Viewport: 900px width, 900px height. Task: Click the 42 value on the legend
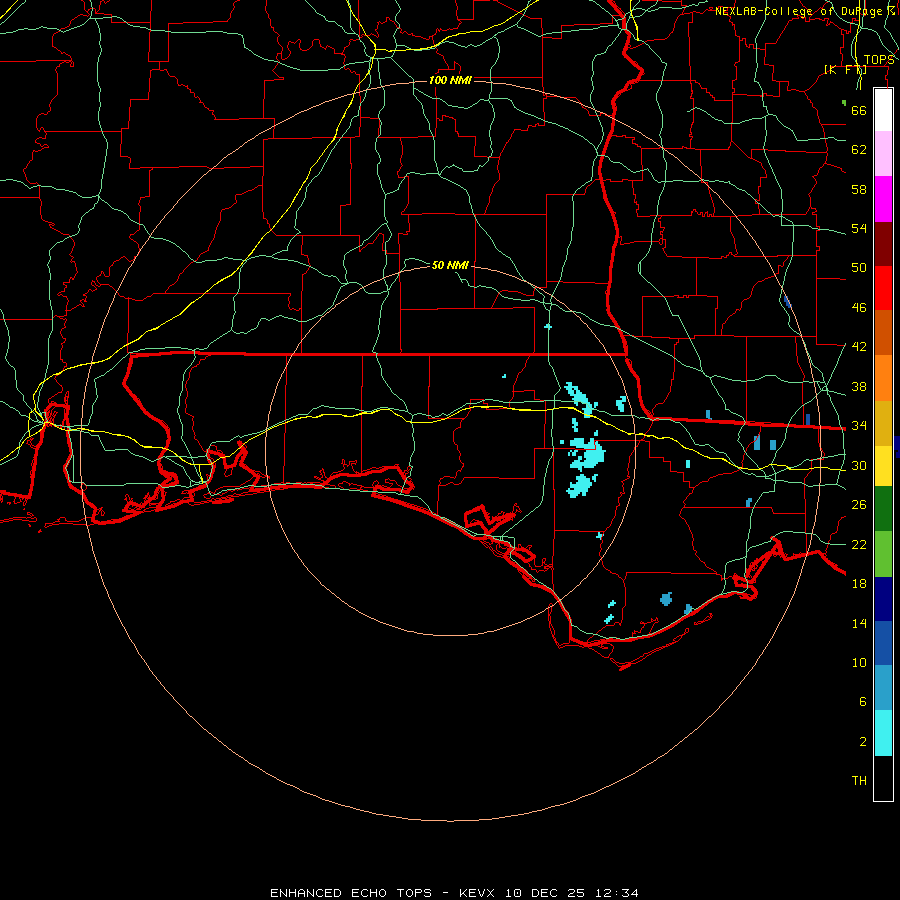pos(859,347)
